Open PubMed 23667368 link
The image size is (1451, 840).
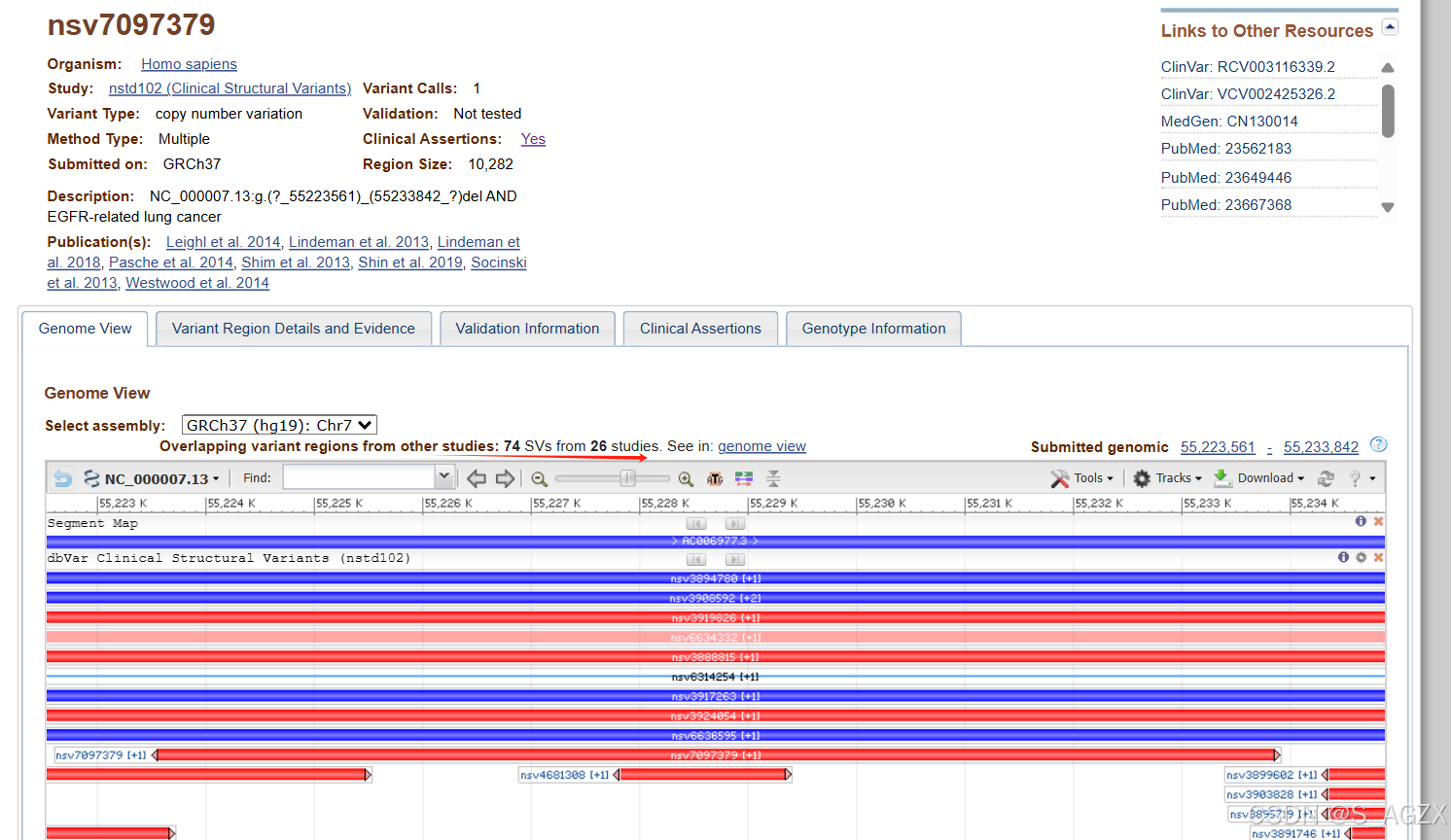(x=1226, y=205)
